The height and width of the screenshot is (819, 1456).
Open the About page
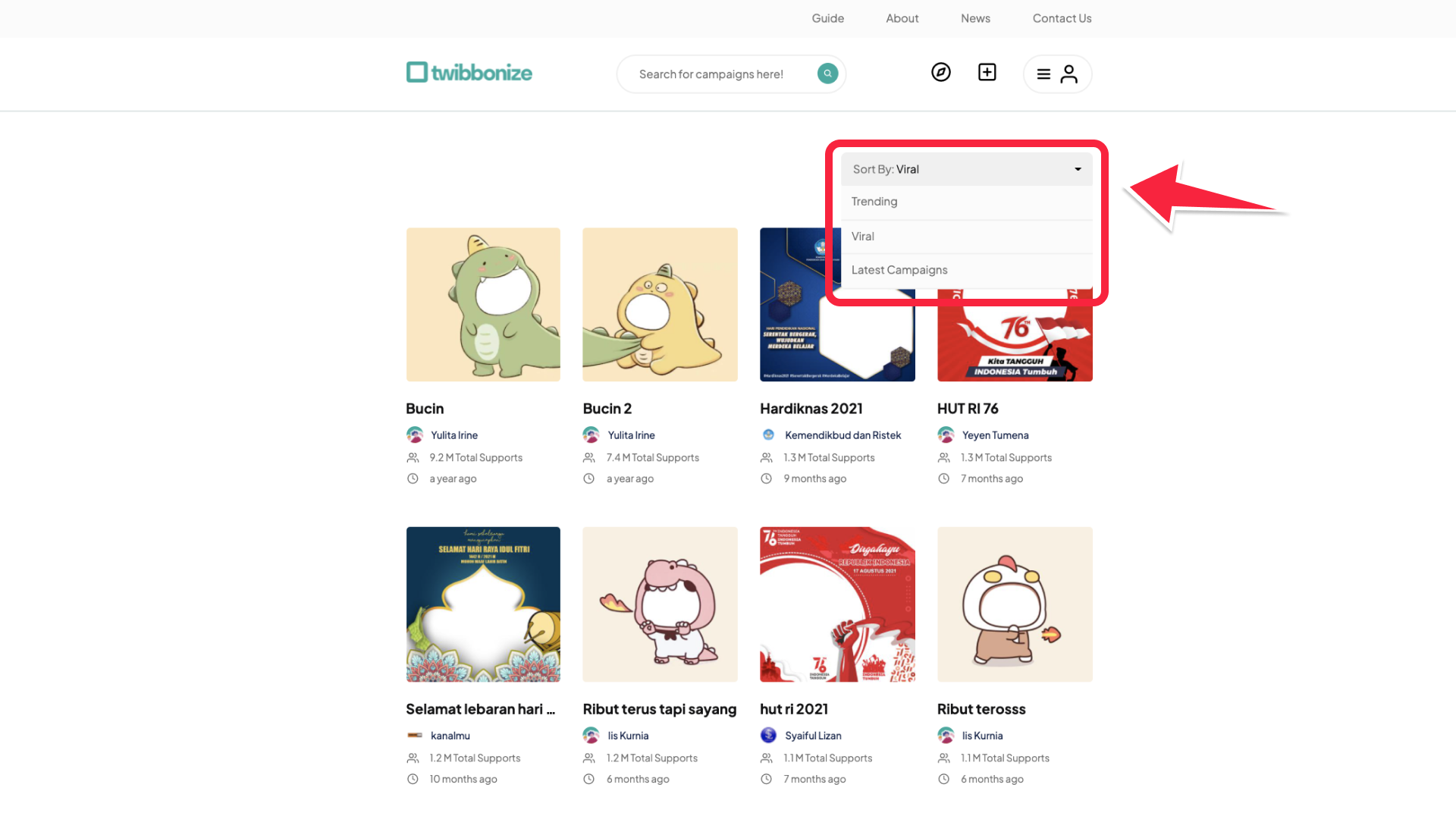(x=902, y=18)
